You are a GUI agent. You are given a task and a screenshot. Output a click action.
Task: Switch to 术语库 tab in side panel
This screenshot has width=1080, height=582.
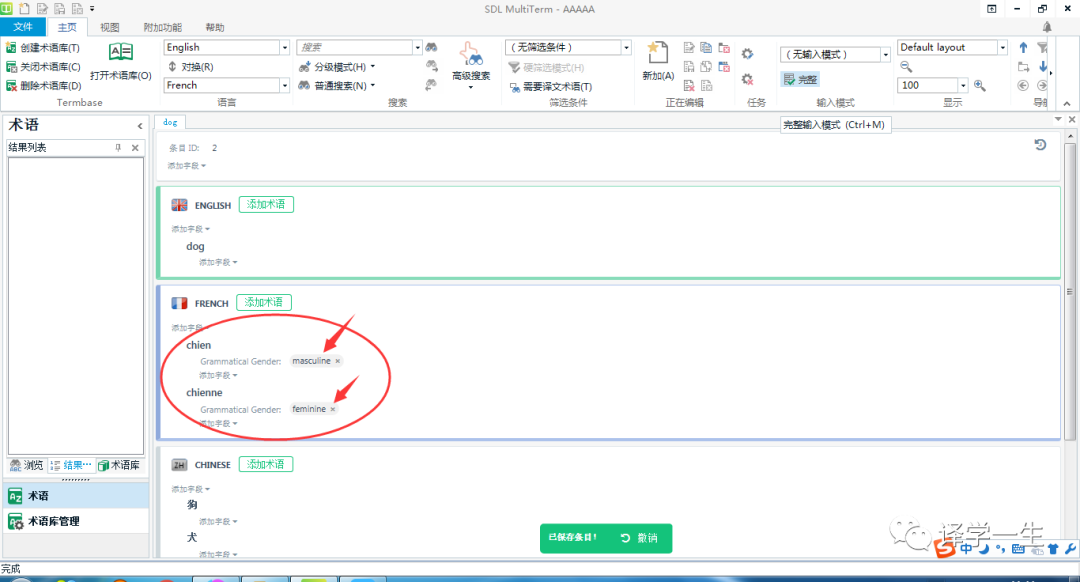(x=119, y=466)
